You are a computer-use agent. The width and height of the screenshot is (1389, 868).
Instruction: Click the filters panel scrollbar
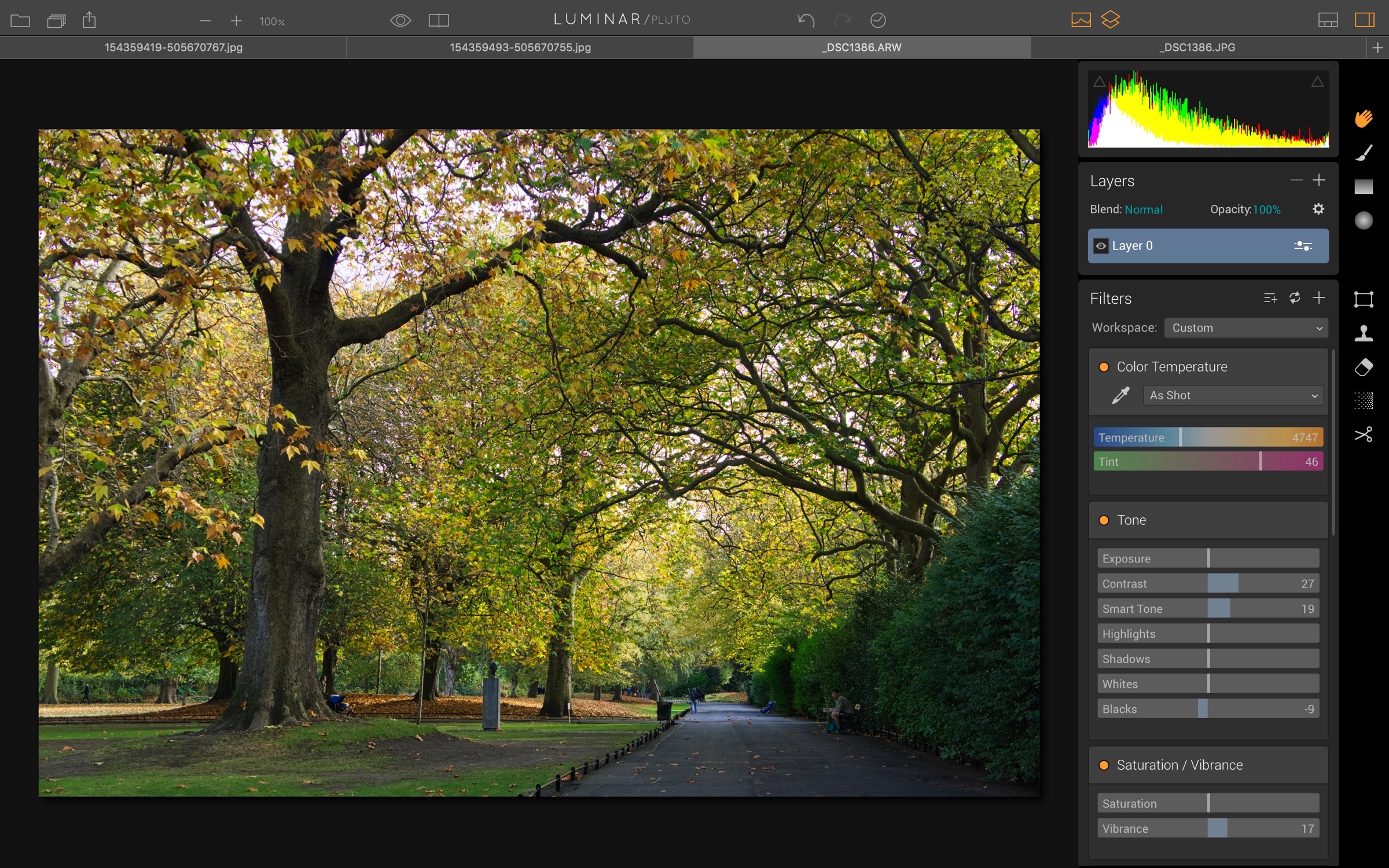tap(1333, 443)
